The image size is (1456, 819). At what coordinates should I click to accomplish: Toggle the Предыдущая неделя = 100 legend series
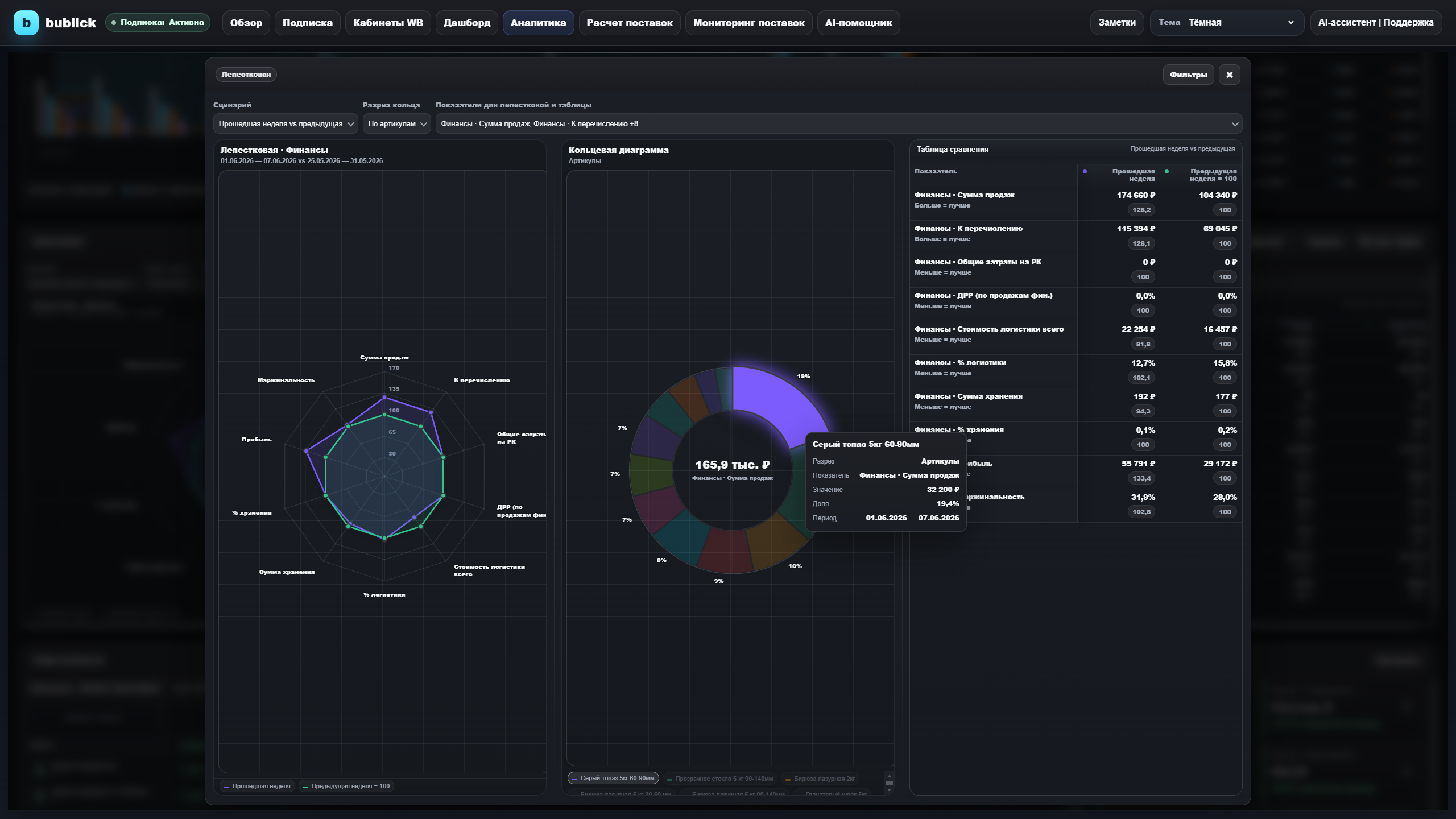[x=346, y=786]
